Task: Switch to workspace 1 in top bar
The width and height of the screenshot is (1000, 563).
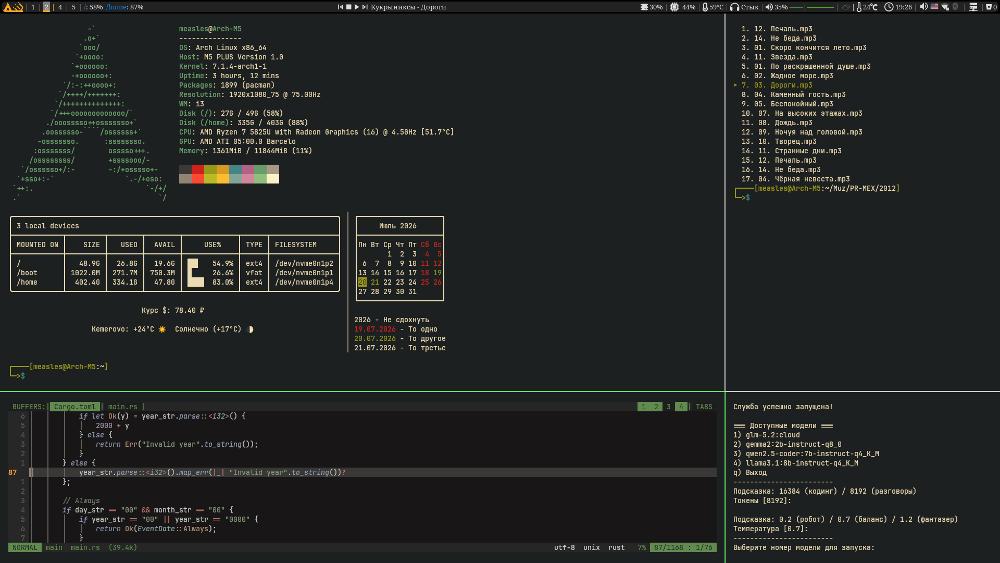Action: coord(33,7)
